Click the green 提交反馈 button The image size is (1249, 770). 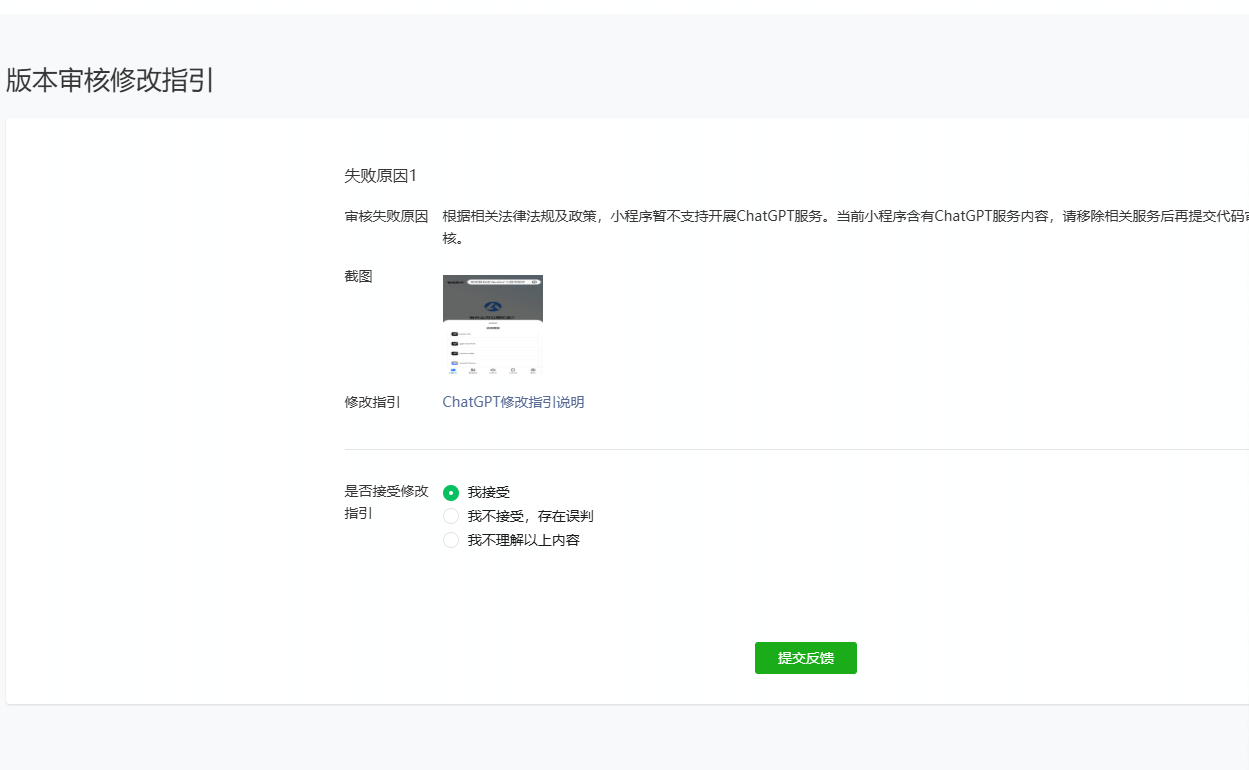(805, 658)
